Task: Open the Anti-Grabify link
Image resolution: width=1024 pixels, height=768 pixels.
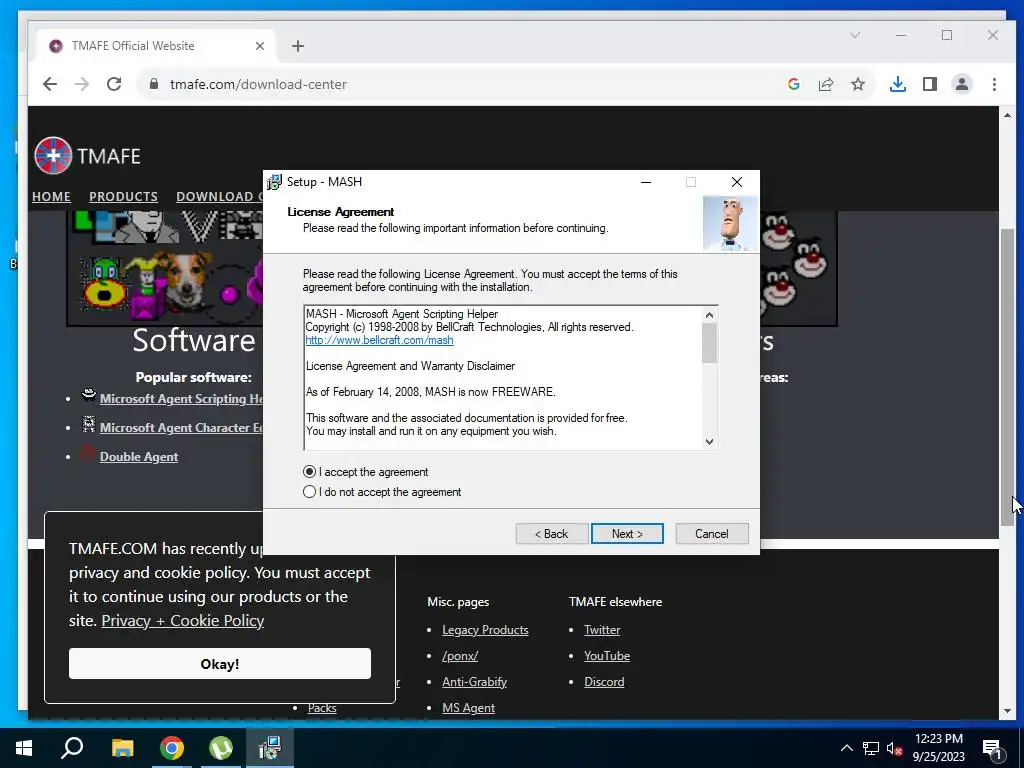Action: (x=474, y=682)
